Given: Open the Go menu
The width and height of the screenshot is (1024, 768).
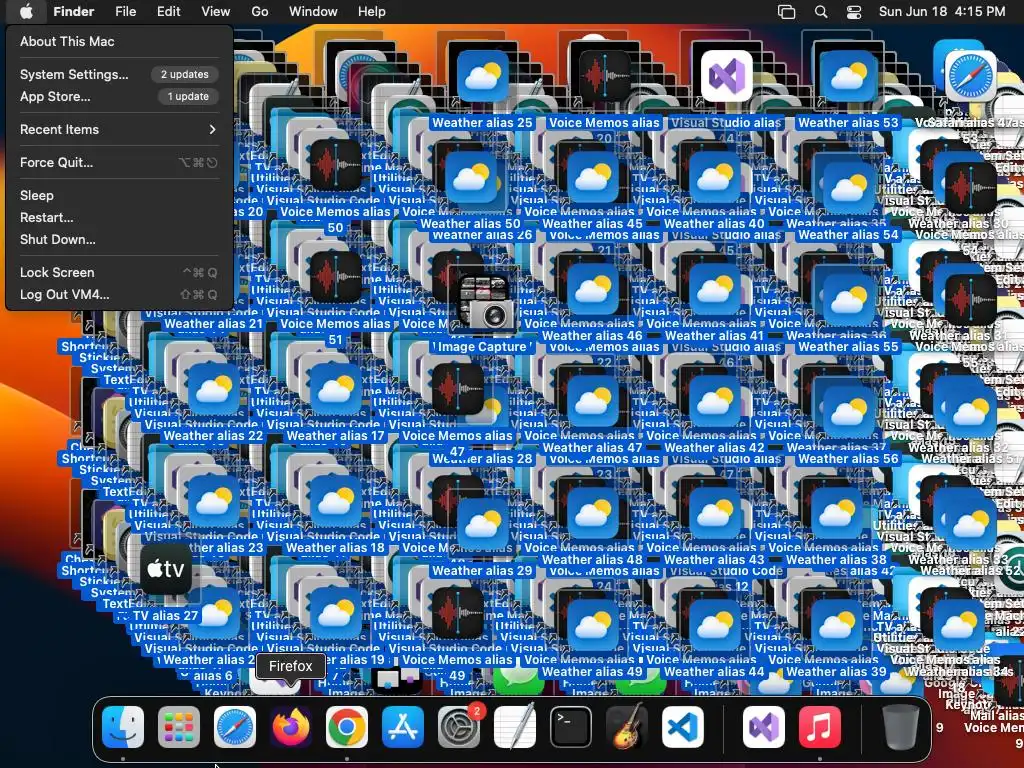Looking at the screenshot, I should point(260,12).
